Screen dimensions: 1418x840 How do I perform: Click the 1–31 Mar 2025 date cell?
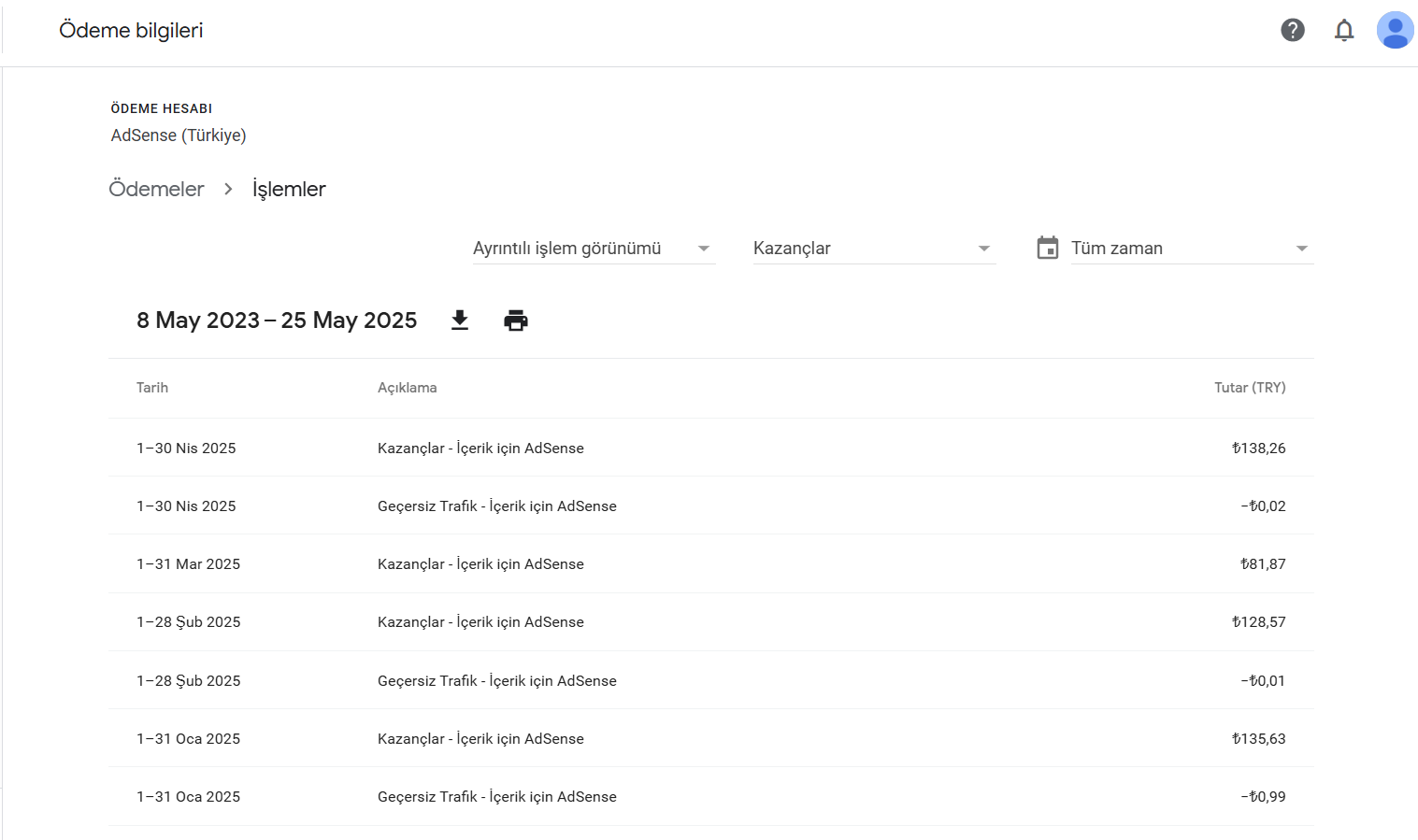188,564
